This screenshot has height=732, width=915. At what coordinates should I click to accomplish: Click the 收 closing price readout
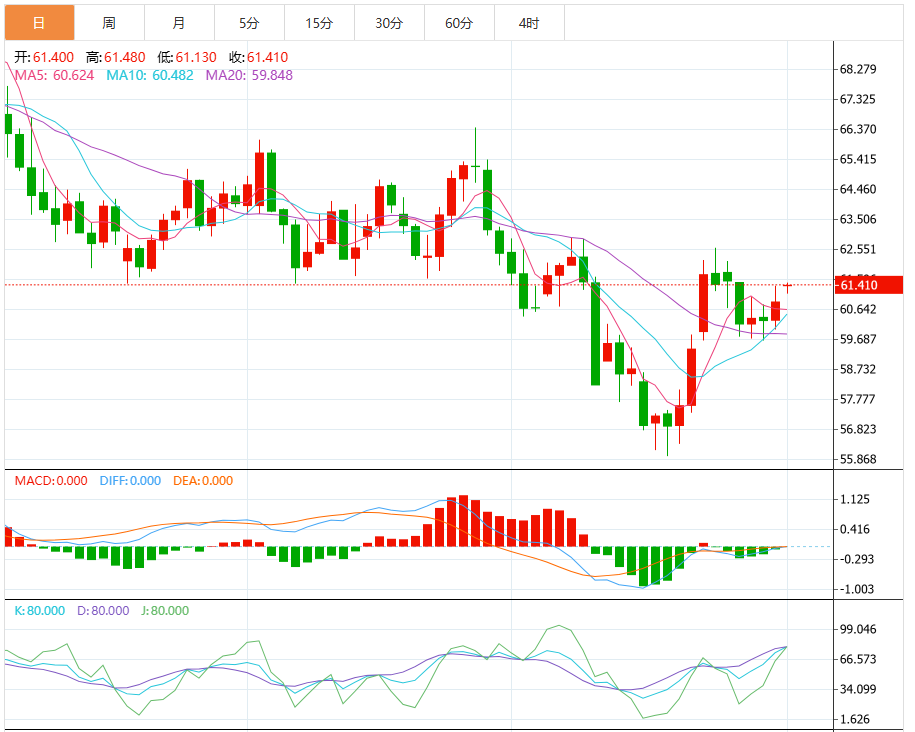click(x=253, y=59)
